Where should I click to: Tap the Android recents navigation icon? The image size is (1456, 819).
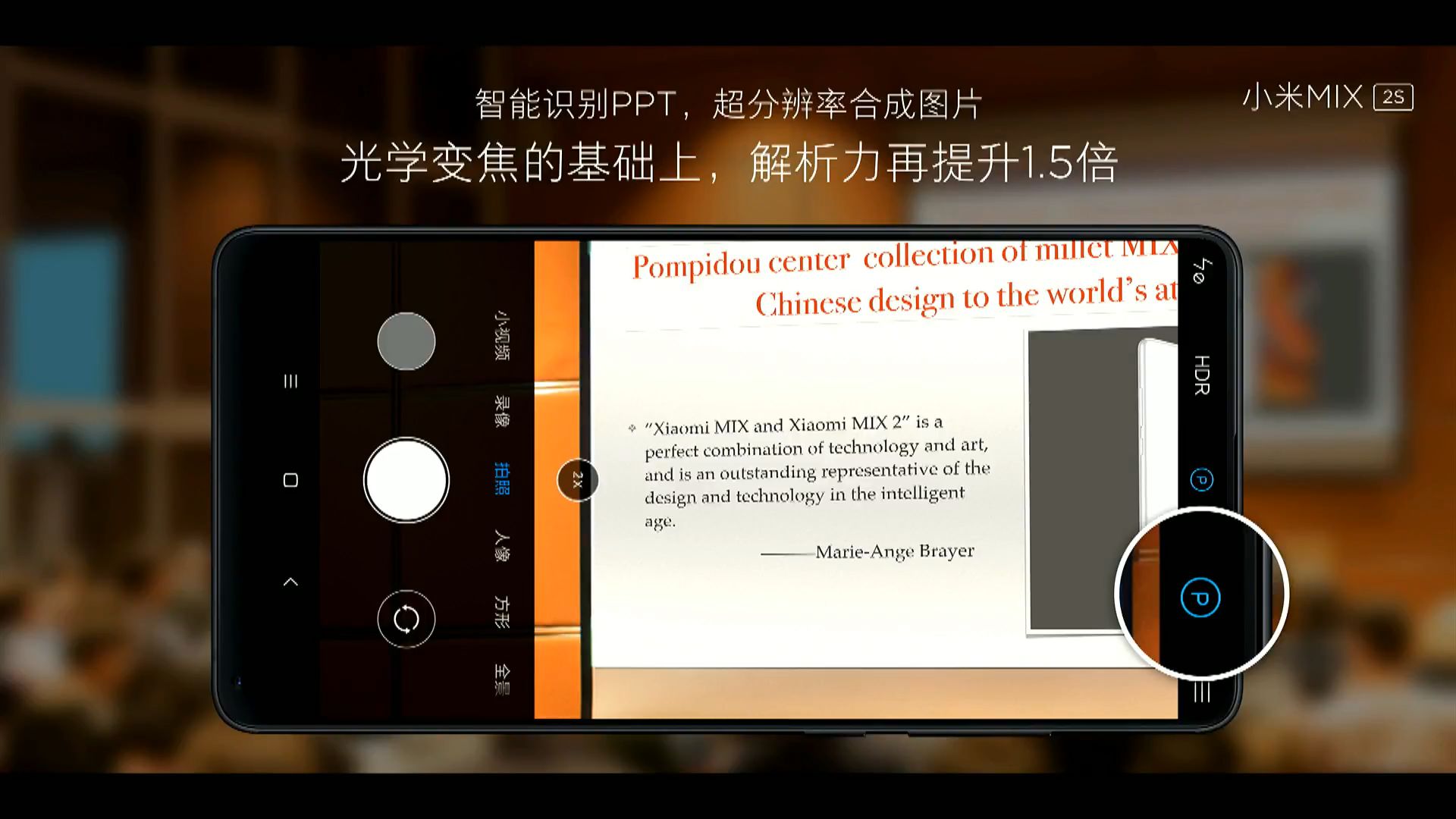[x=290, y=381]
